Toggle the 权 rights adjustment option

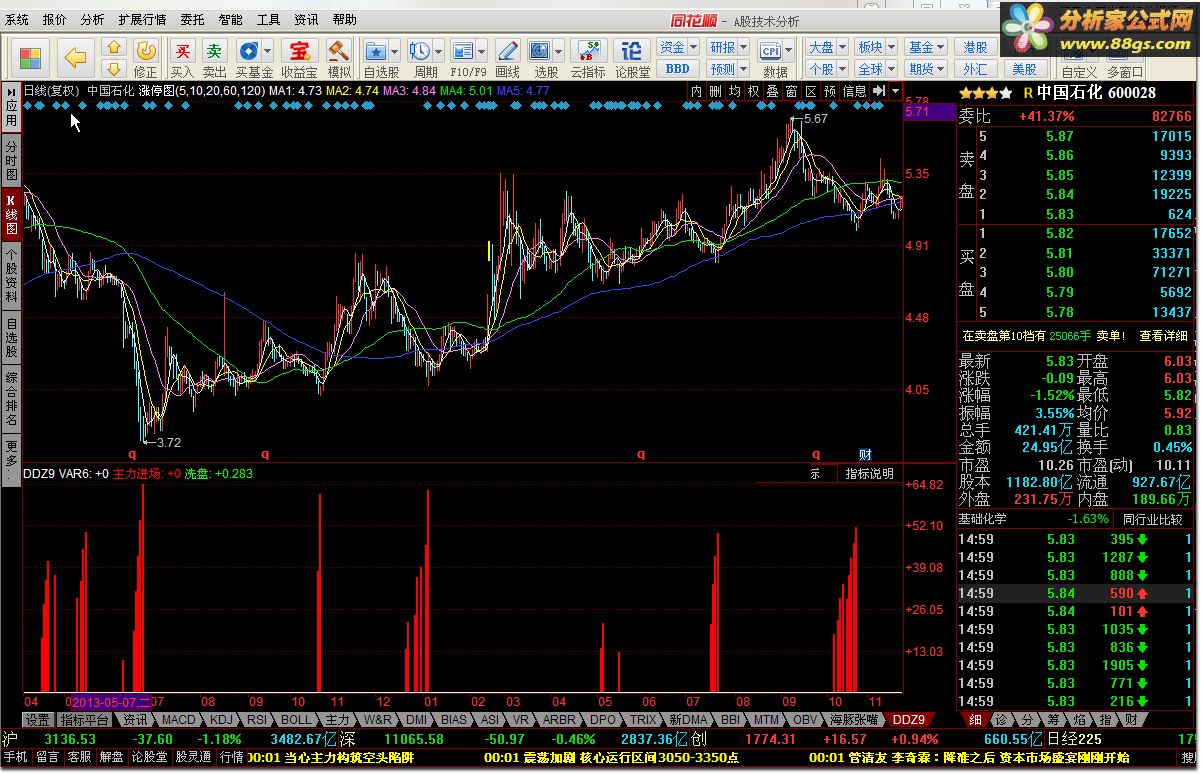point(753,91)
